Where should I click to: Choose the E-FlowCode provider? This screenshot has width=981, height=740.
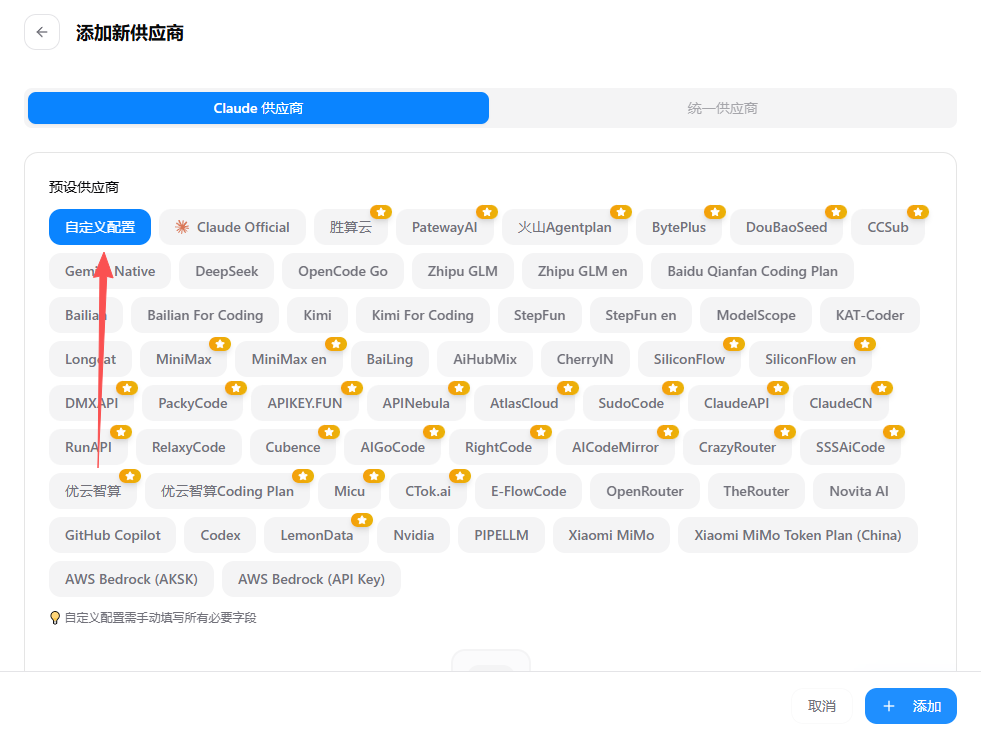(529, 491)
